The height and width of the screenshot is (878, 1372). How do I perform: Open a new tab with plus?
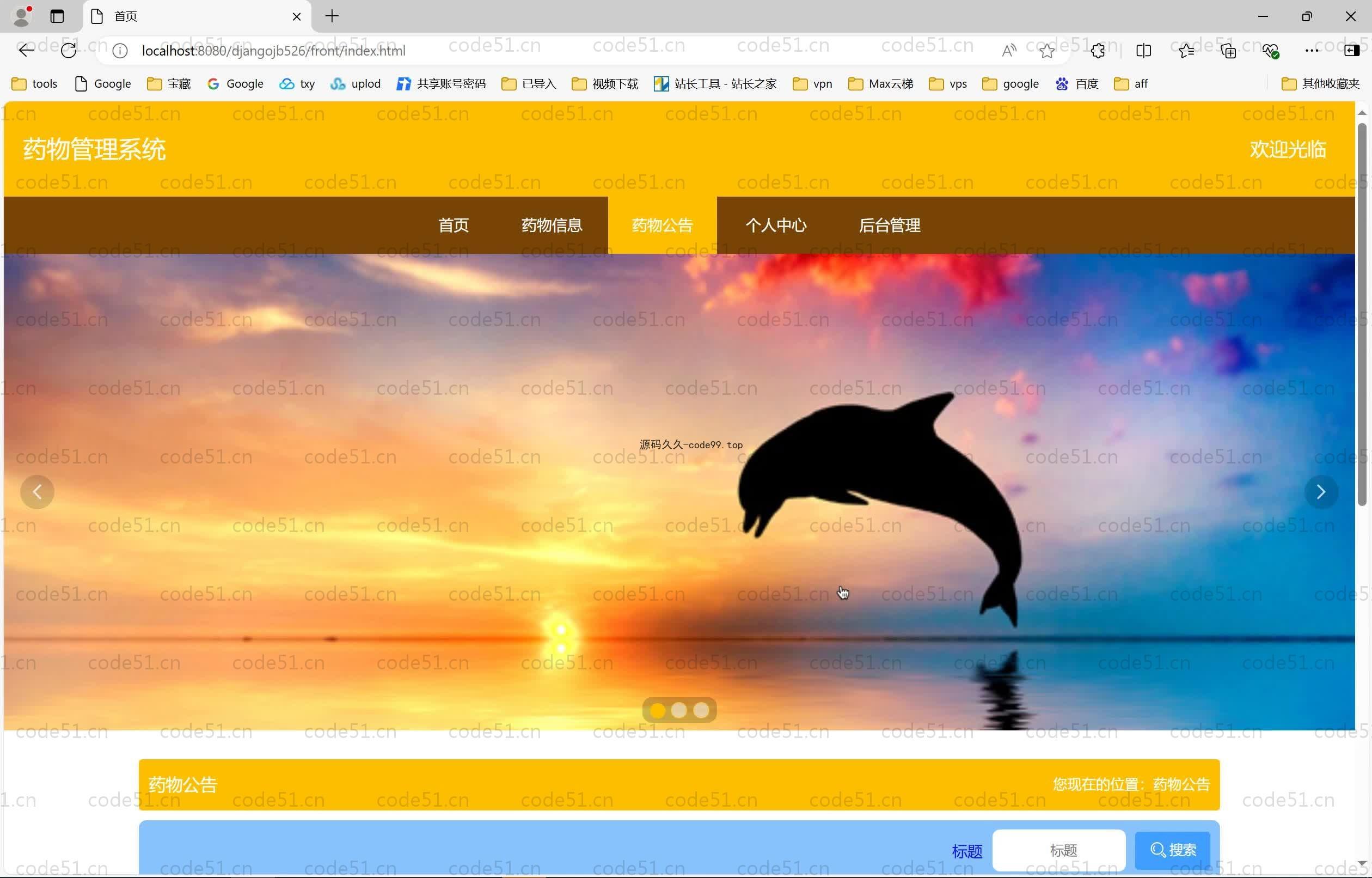click(x=332, y=16)
